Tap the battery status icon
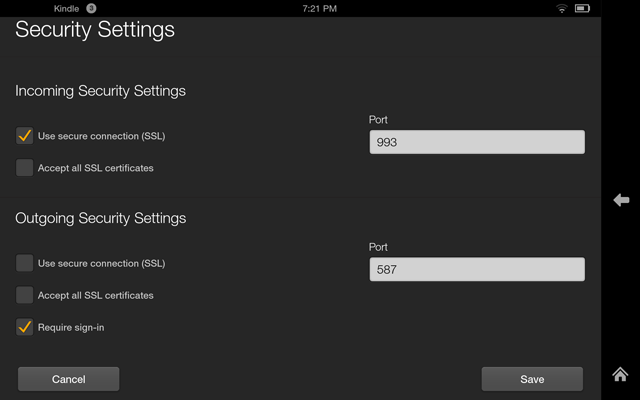This screenshot has height=400, width=640. pos(582,8)
